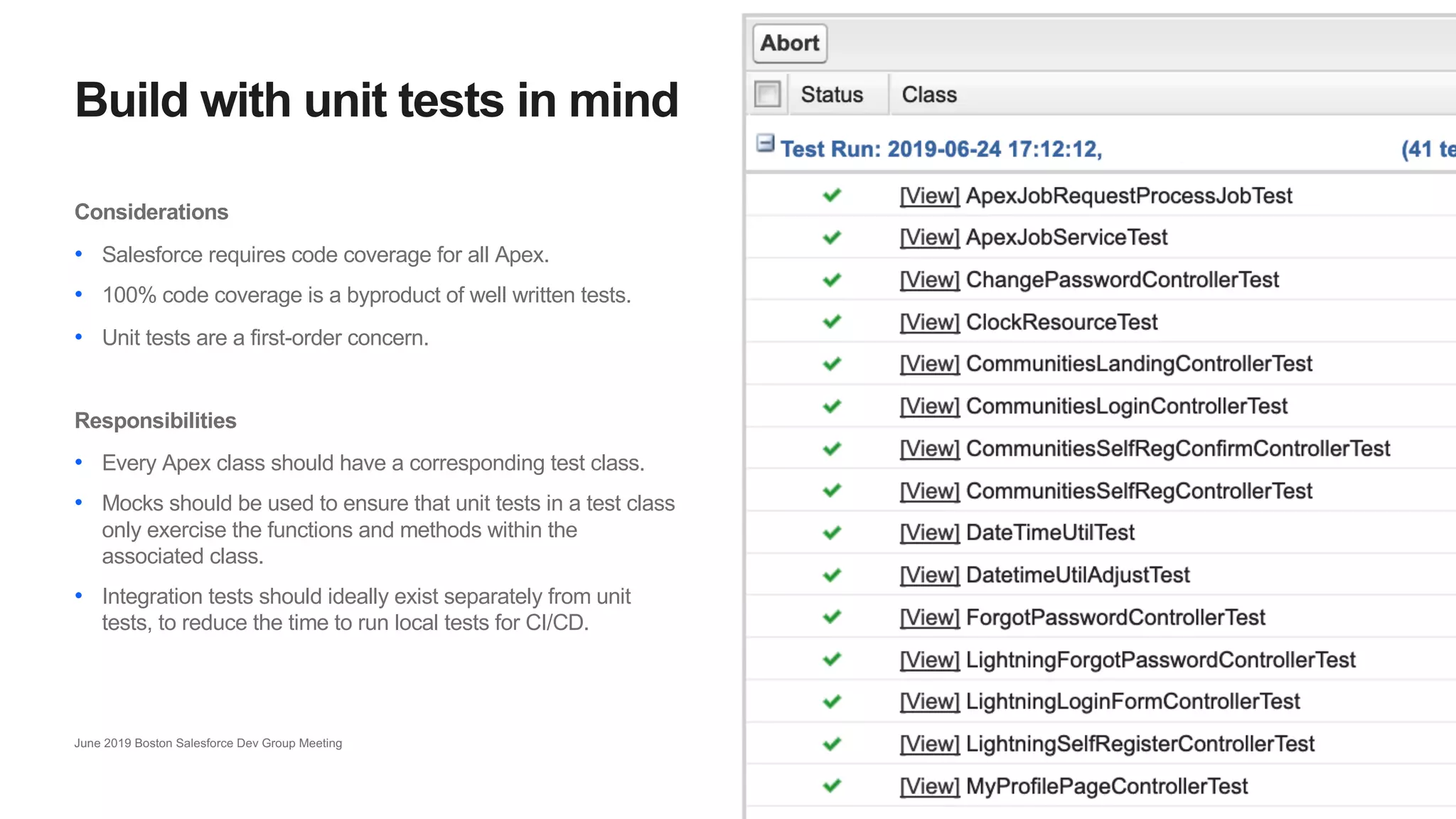The width and height of the screenshot is (1456, 819).
Task: Click the pass checkmark for ApexJobServiceTest
Action: coord(832,237)
